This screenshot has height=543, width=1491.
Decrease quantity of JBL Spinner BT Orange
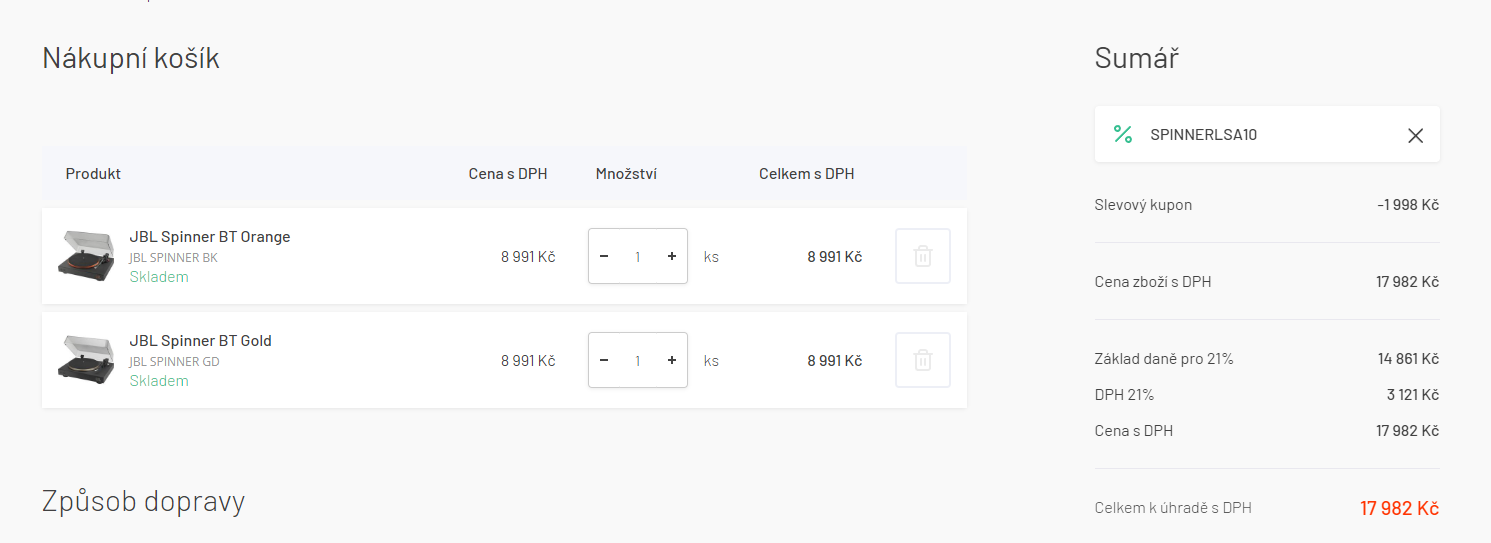point(604,256)
